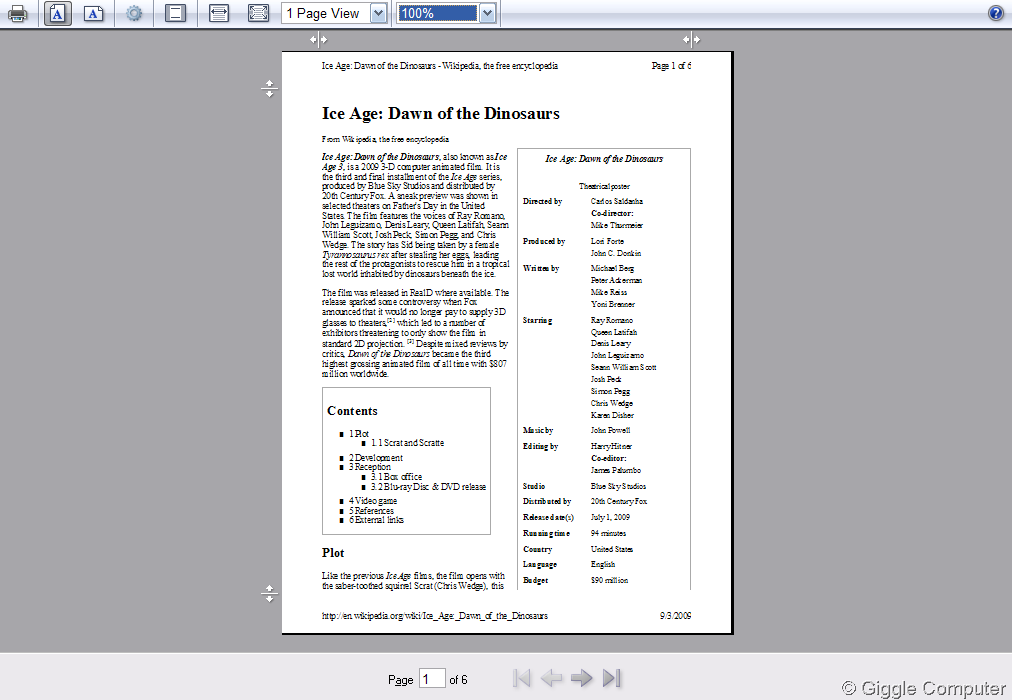Open the 1 Page View dropdown
Viewport: 1012px width, 700px height.
pyautogui.click(x=334, y=13)
